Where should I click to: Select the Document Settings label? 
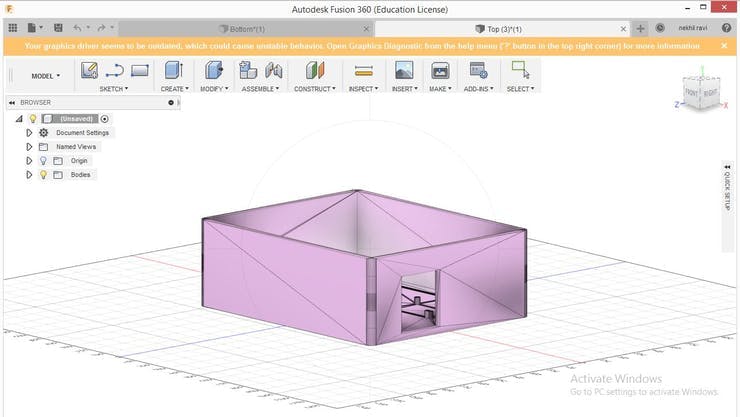point(83,133)
